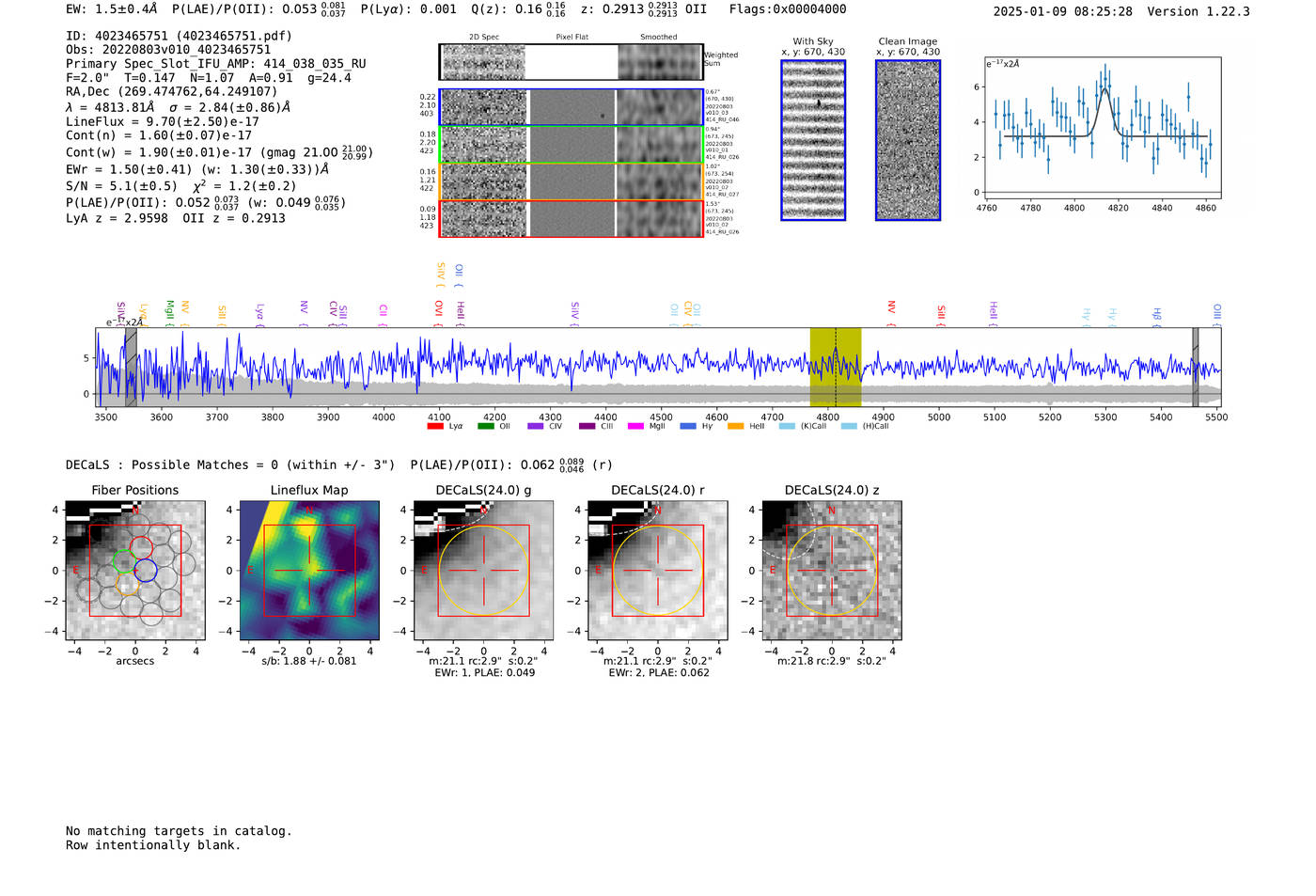Select the emission line Gaussian fit plot
This screenshot has width=1316, height=896.
coord(1103,128)
